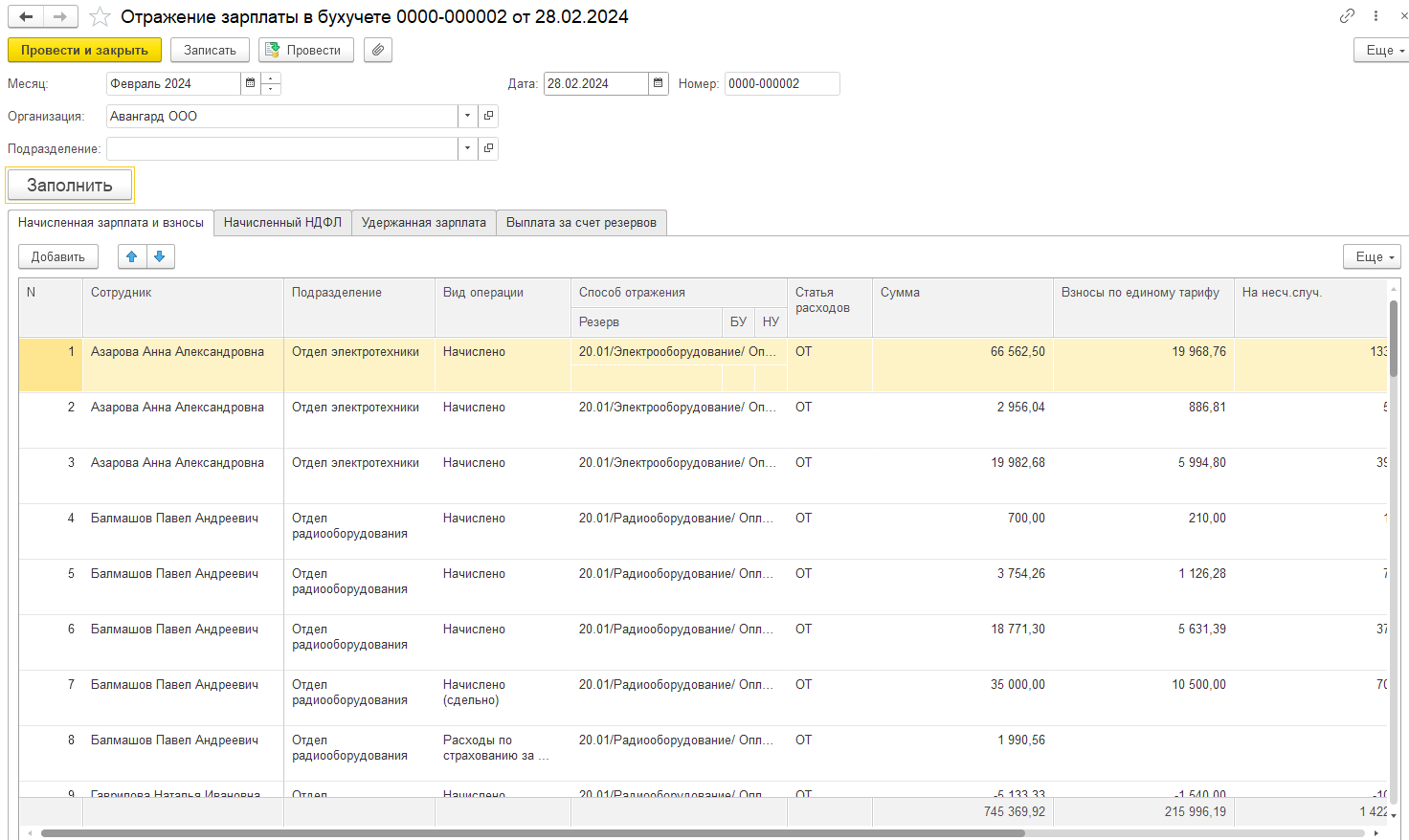The width and height of the screenshot is (1409, 840).
Task: Switch to Начисленный НДФЛ tab
Action: [x=282, y=222]
